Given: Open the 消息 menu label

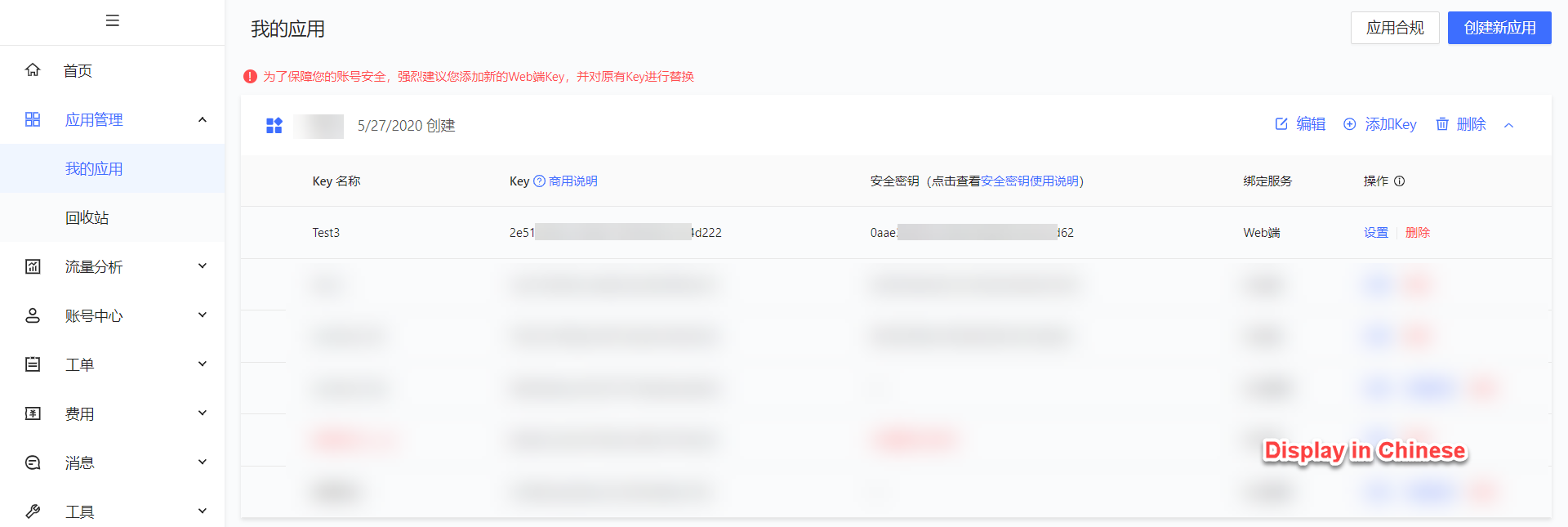Looking at the screenshot, I should pyautogui.click(x=79, y=462).
